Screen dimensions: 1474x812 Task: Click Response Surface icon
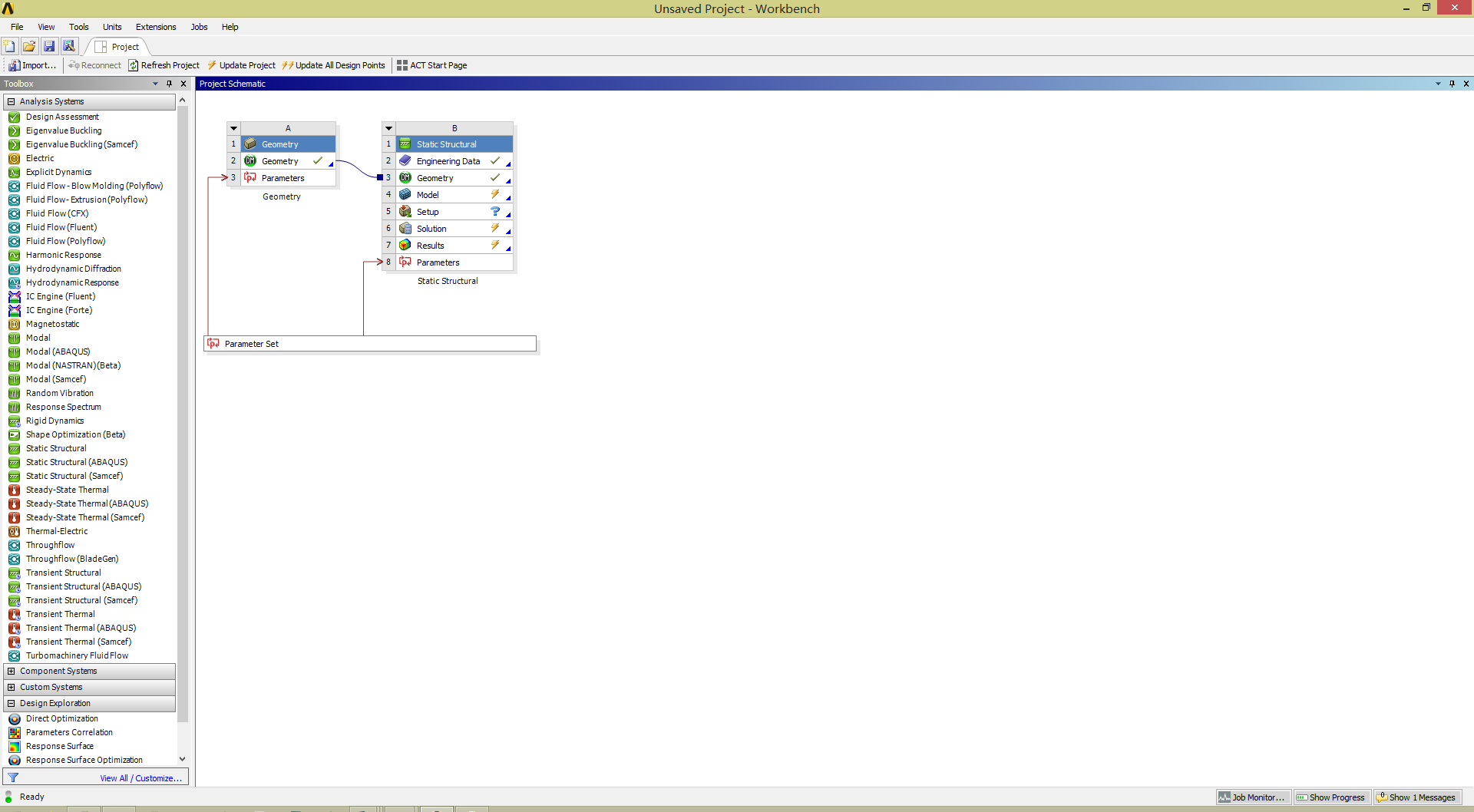tap(14, 746)
